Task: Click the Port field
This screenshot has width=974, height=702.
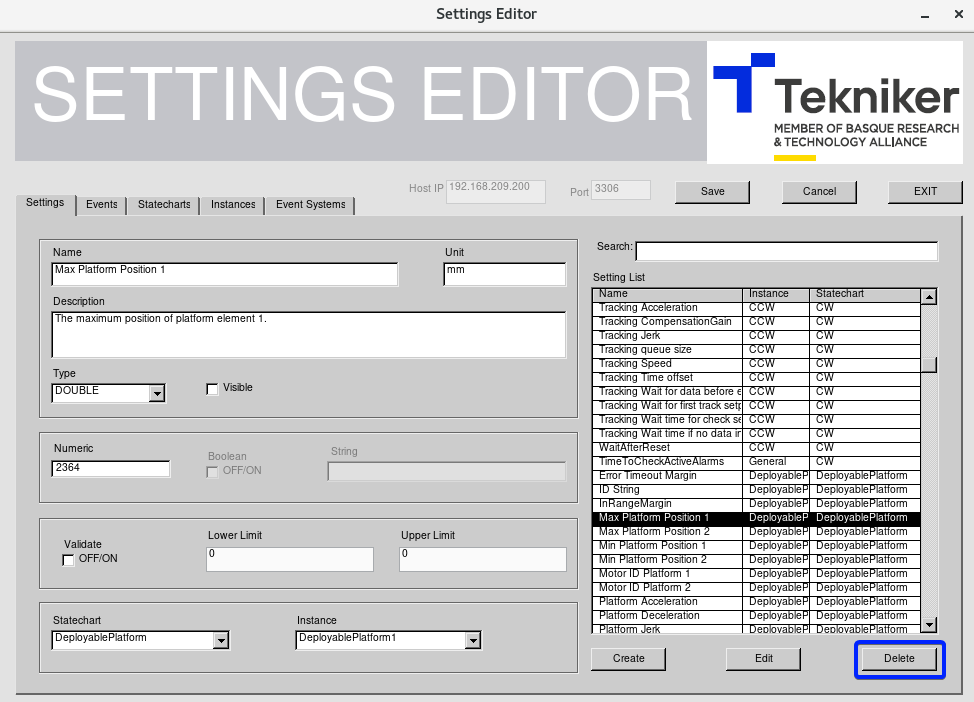Action: [x=621, y=189]
